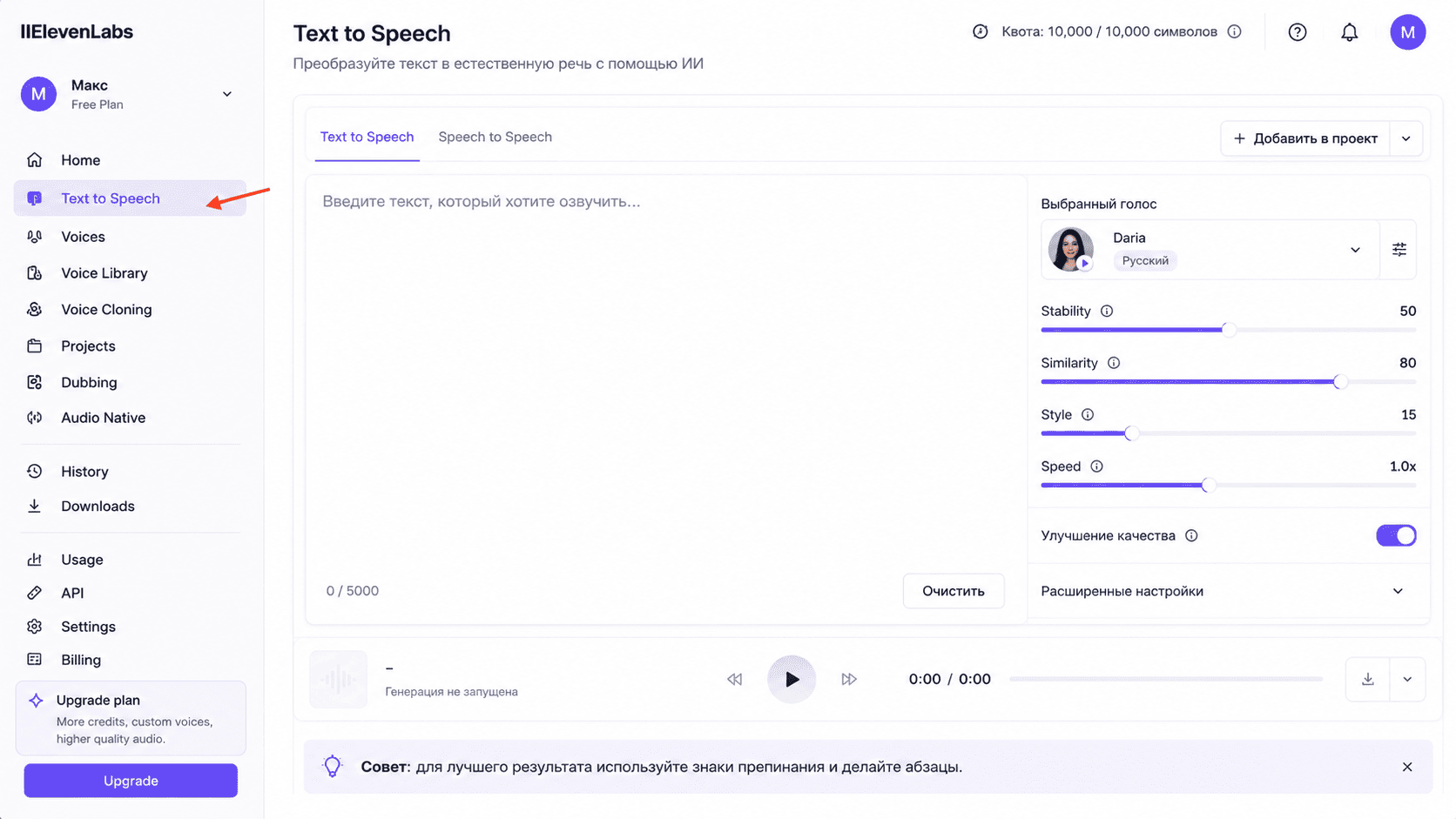1456x819 pixels.
Task: Click the Similarity slider handle
Action: 1341,381
